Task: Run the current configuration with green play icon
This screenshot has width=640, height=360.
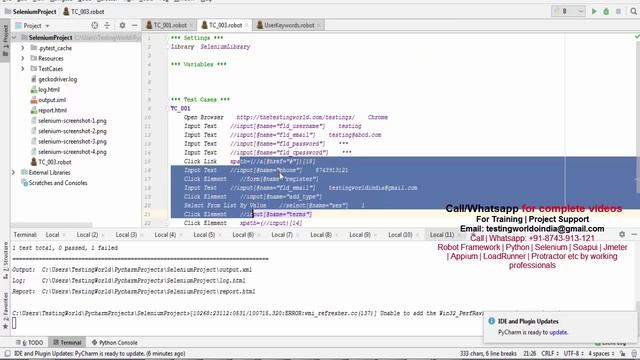Action: (594, 11)
